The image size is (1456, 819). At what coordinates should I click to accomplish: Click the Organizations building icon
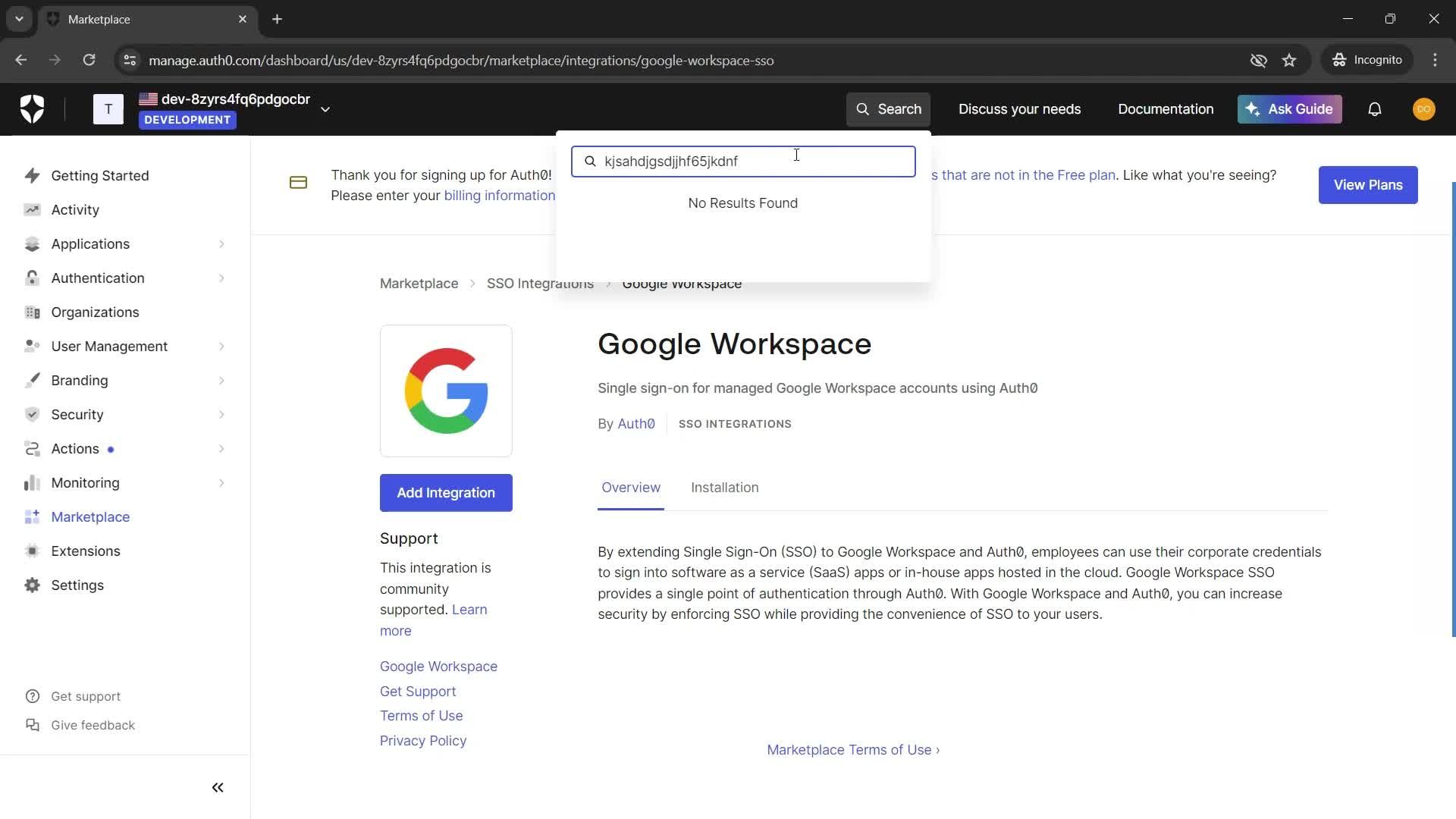[32, 312]
